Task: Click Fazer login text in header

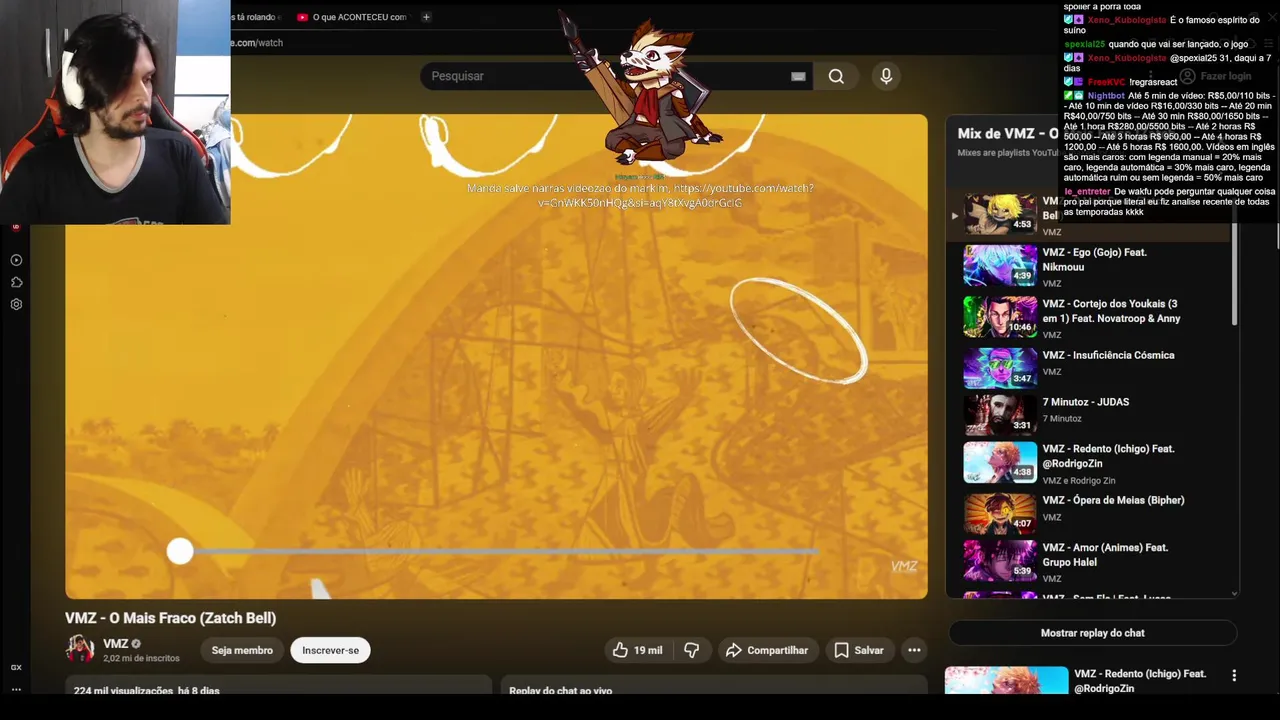Action: click(1225, 76)
